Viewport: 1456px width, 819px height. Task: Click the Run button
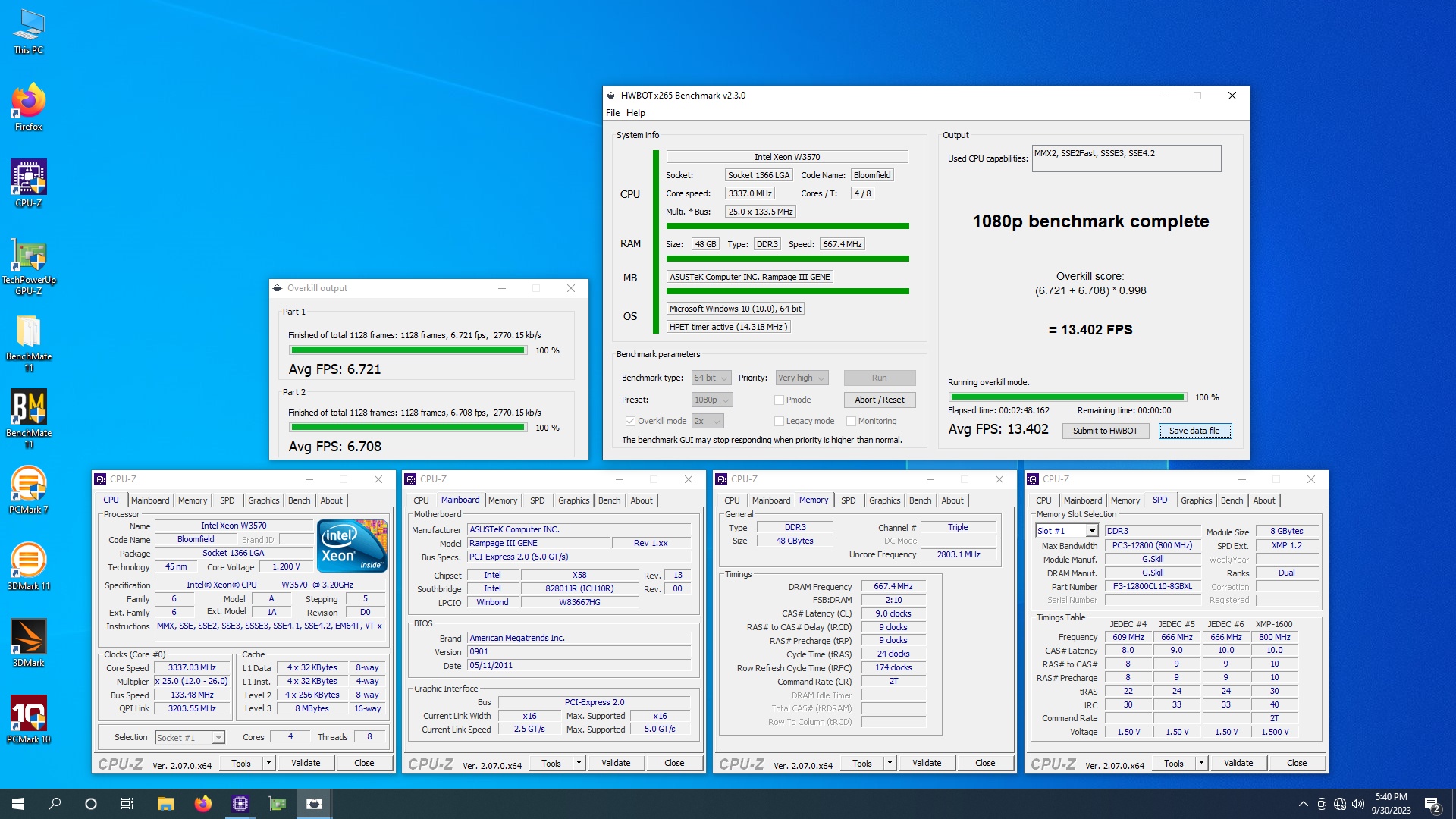point(879,378)
